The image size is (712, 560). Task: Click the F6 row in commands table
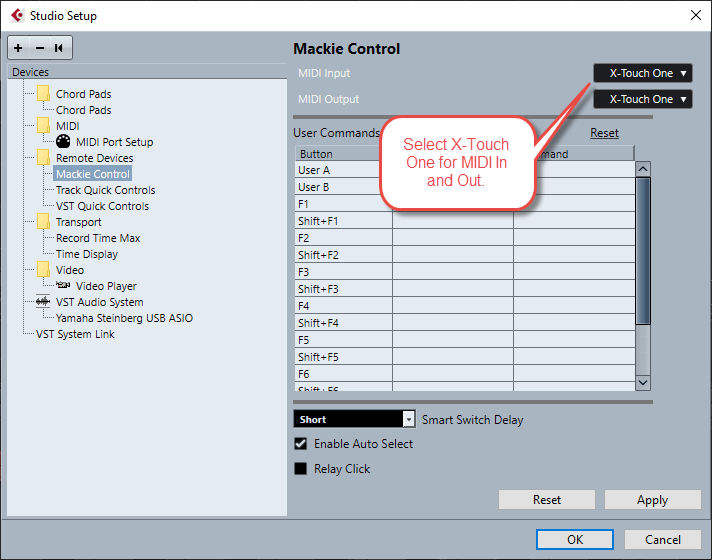tap(465, 374)
